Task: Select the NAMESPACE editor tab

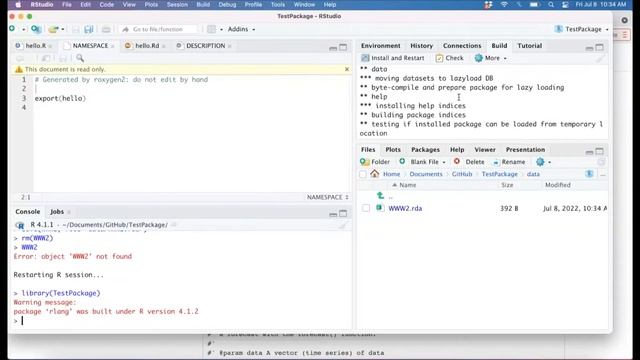Action: [90, 46]
